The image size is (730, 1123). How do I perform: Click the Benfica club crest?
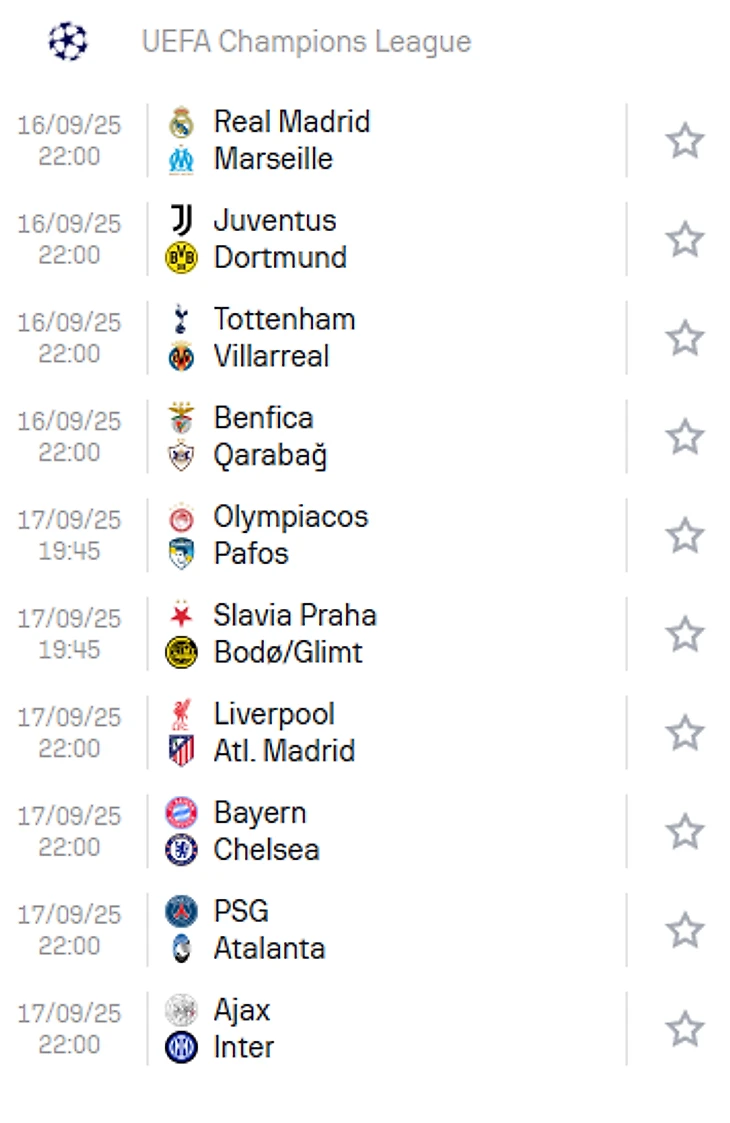tap(181, 418)
